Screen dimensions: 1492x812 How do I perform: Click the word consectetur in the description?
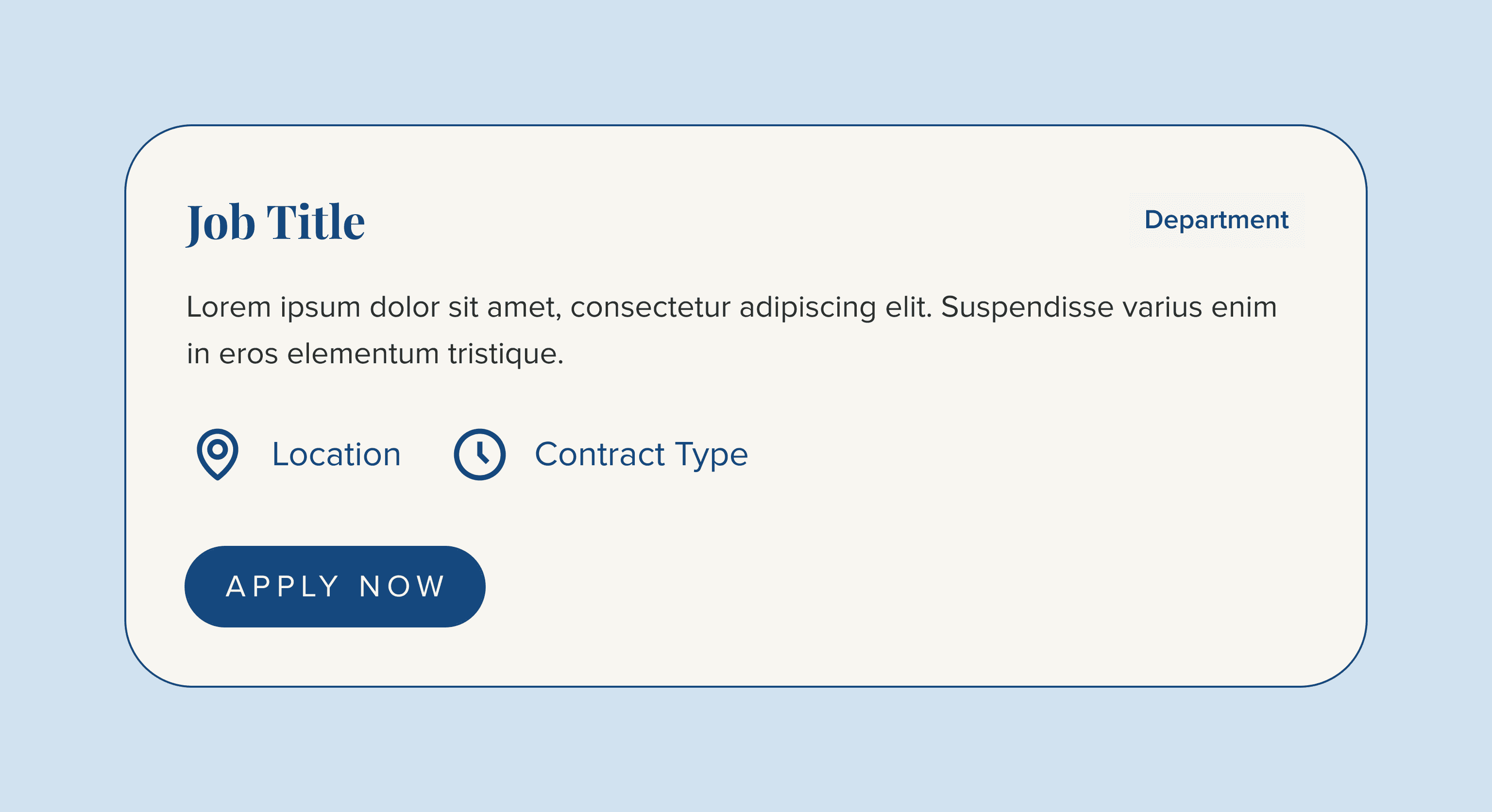coord(650,307)
